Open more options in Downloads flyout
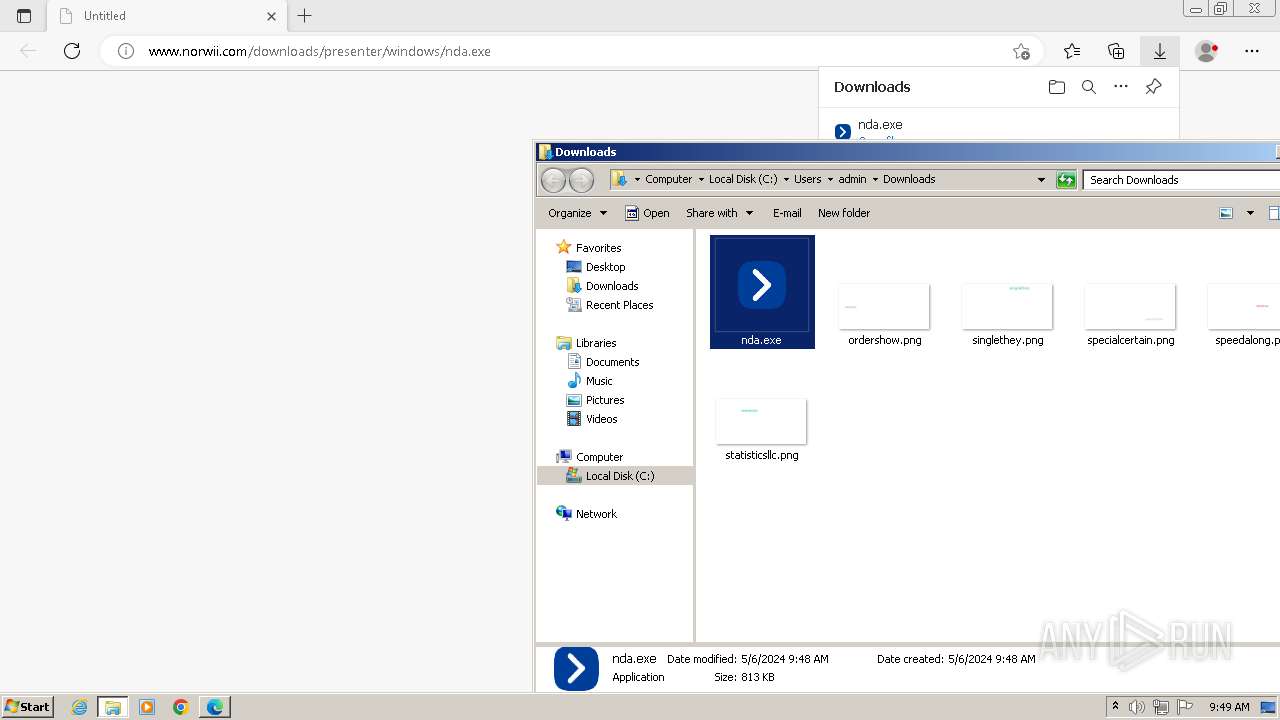The image size is (1280, 720). point(1121,87)
